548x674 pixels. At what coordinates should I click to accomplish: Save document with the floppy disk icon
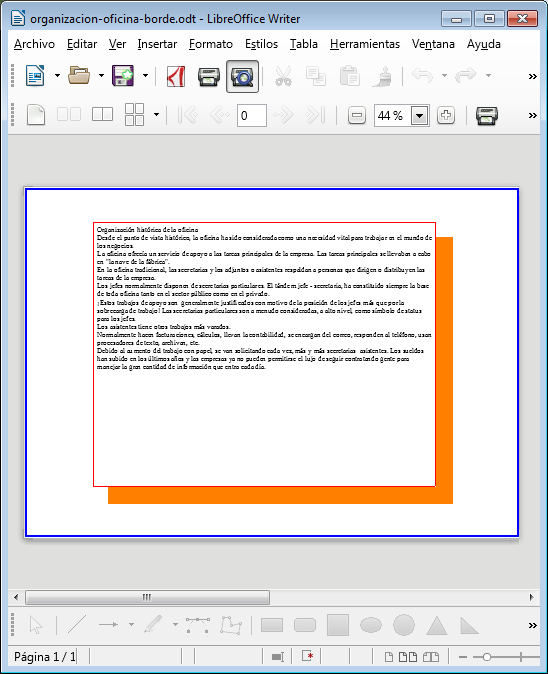coord(123,76)
